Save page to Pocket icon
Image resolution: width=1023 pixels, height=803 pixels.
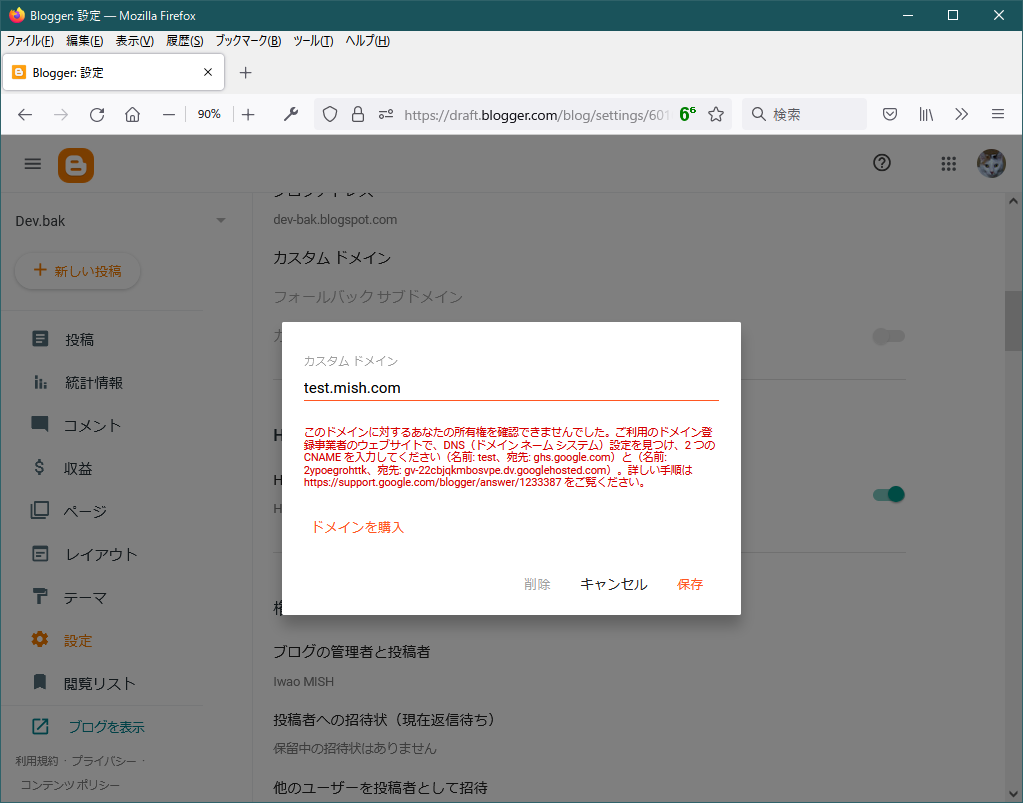pos(889,115)
